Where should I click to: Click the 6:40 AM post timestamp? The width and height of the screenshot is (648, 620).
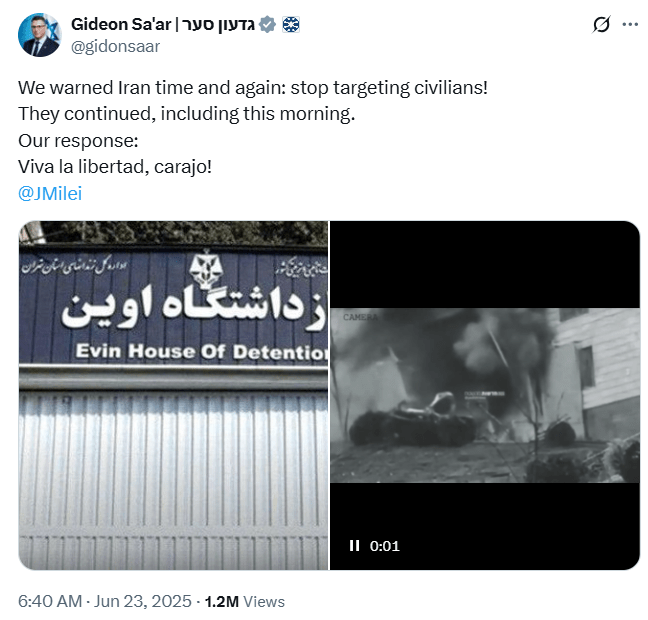click(x=50, y=601)
